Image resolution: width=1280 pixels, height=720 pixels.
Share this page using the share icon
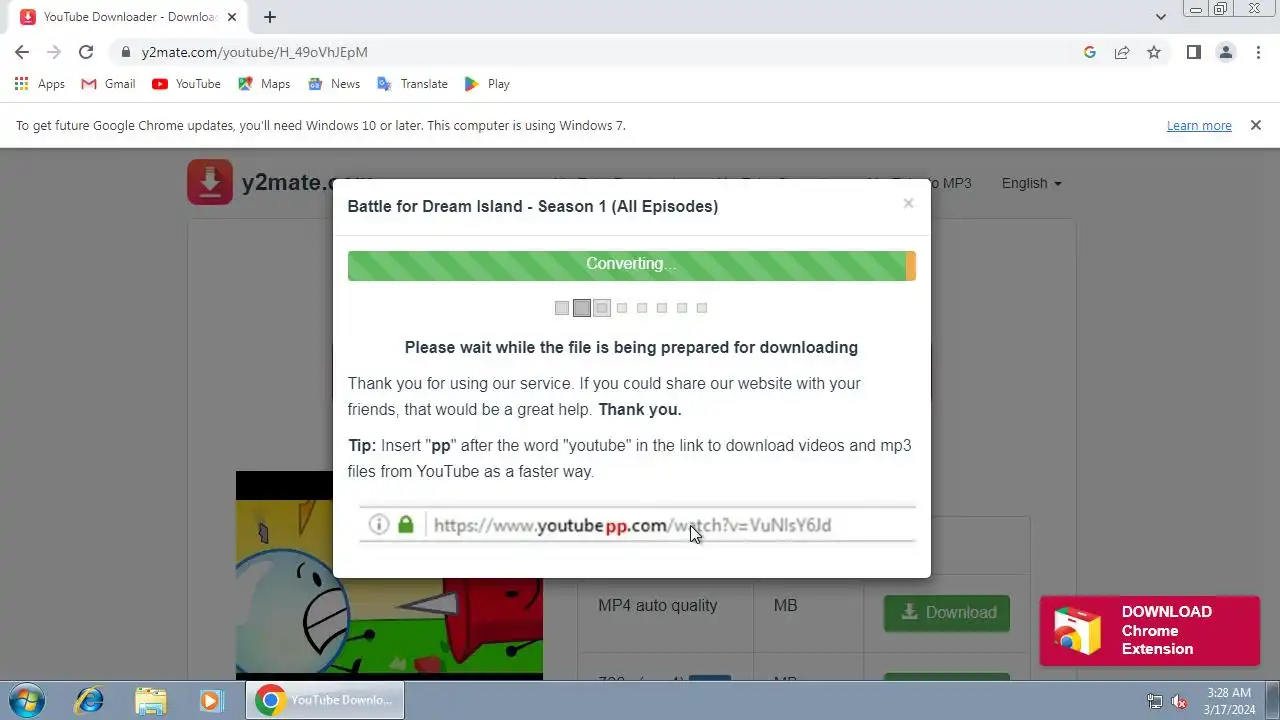click(x=1122, y=52)
